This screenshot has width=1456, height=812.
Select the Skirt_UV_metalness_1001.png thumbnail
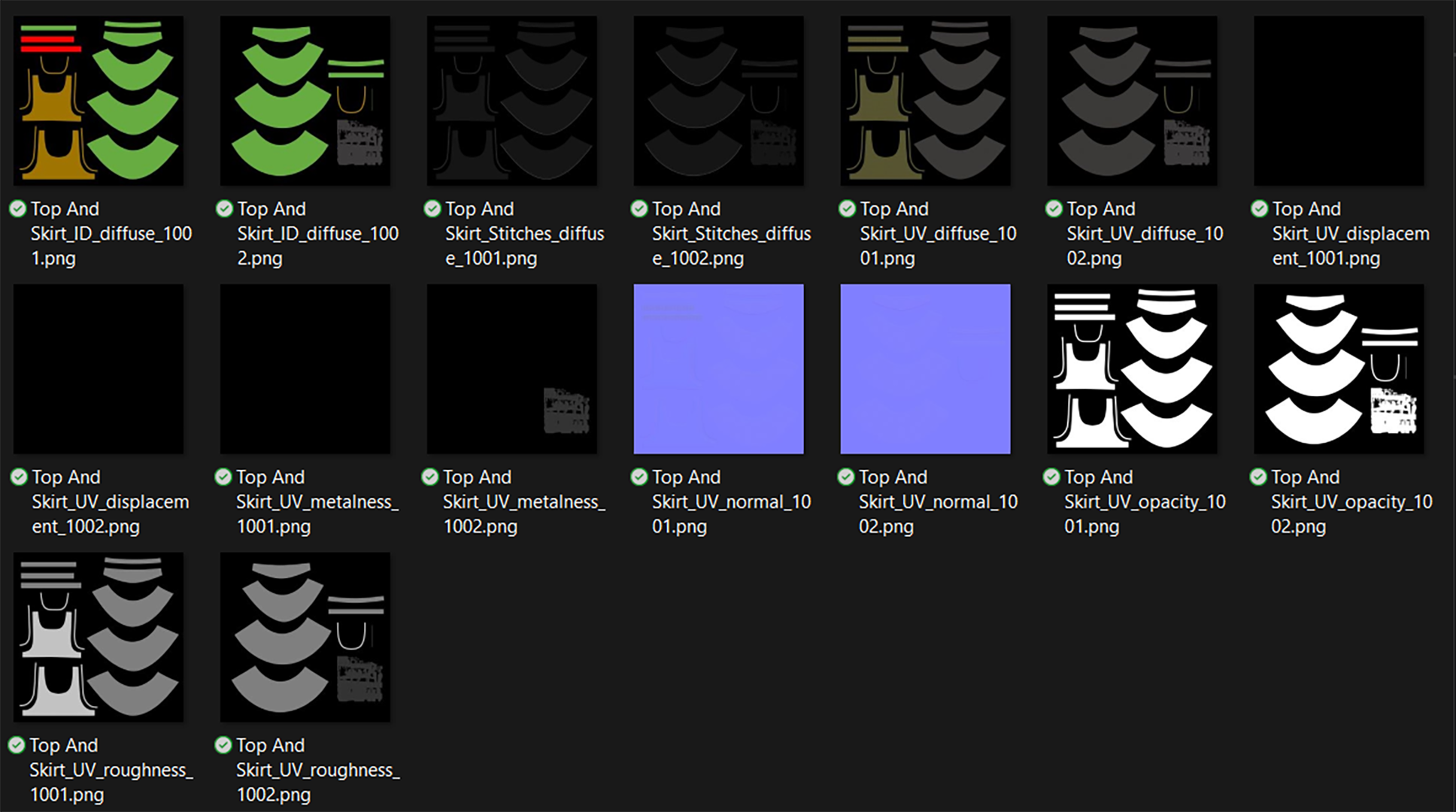point(305,369)
